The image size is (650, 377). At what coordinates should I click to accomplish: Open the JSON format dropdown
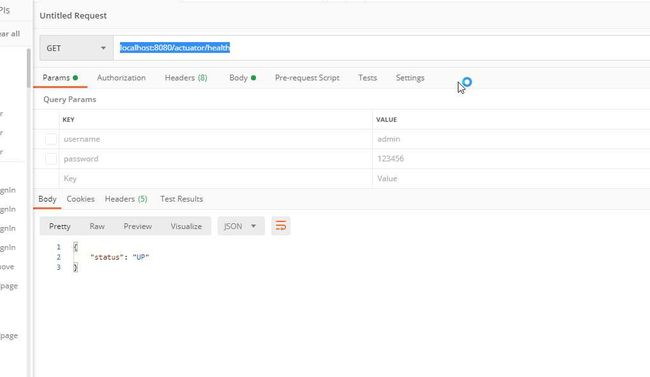241,226
